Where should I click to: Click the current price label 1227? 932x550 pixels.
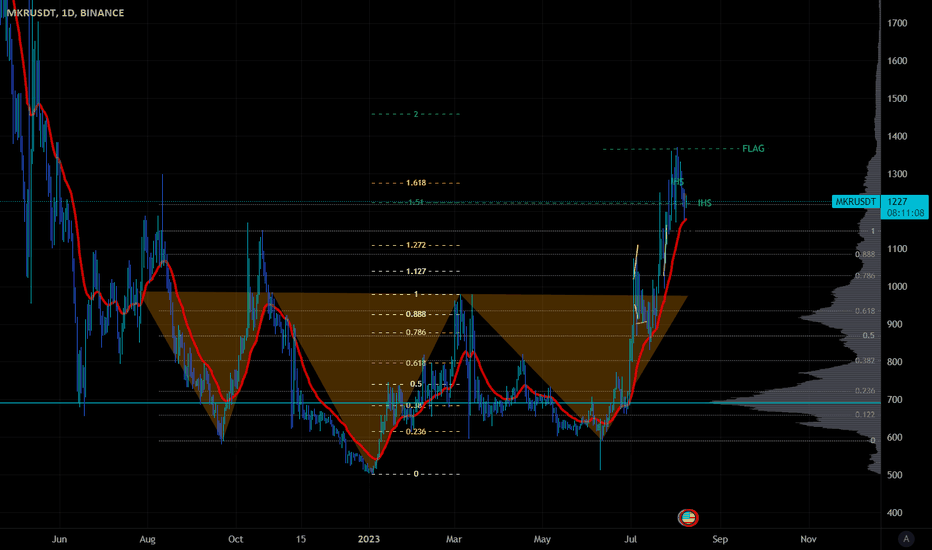tap(898, 202)
